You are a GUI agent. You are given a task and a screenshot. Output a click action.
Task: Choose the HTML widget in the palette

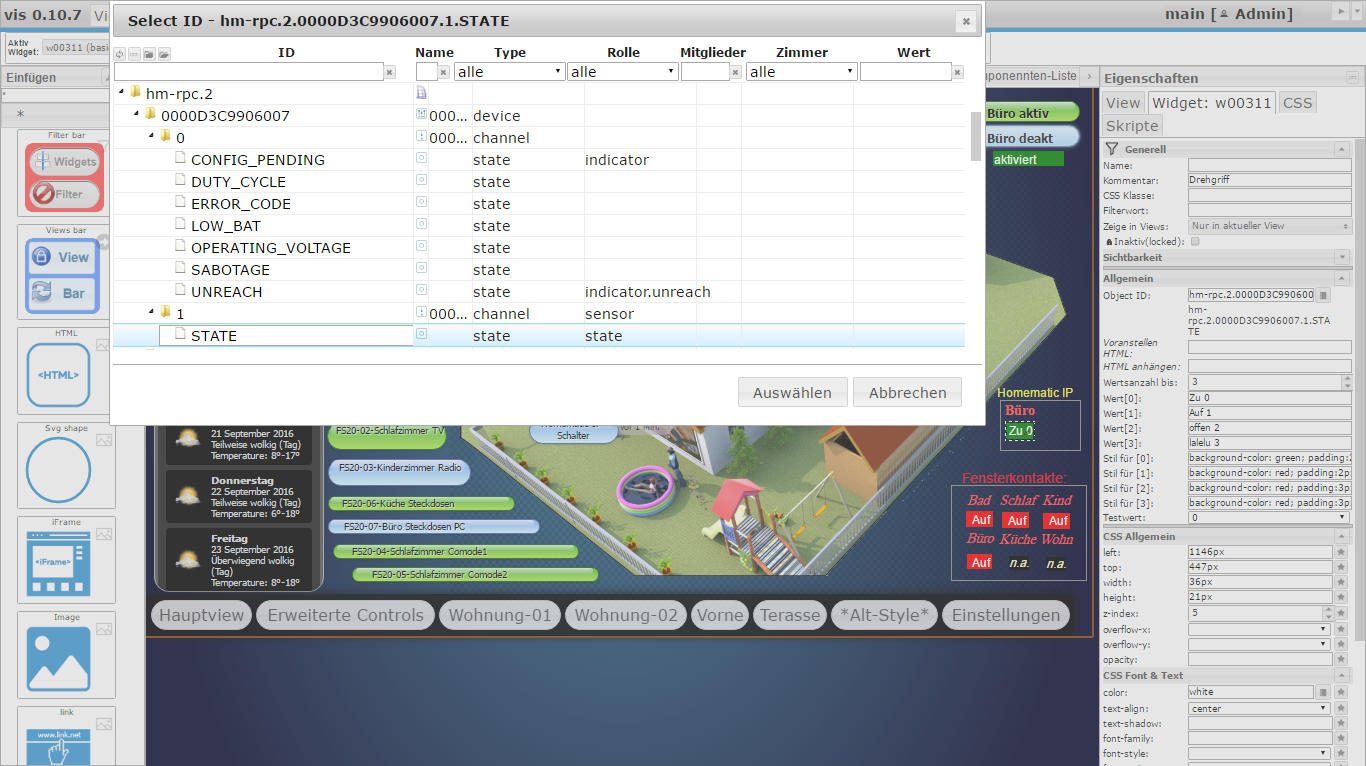(66, 371)
